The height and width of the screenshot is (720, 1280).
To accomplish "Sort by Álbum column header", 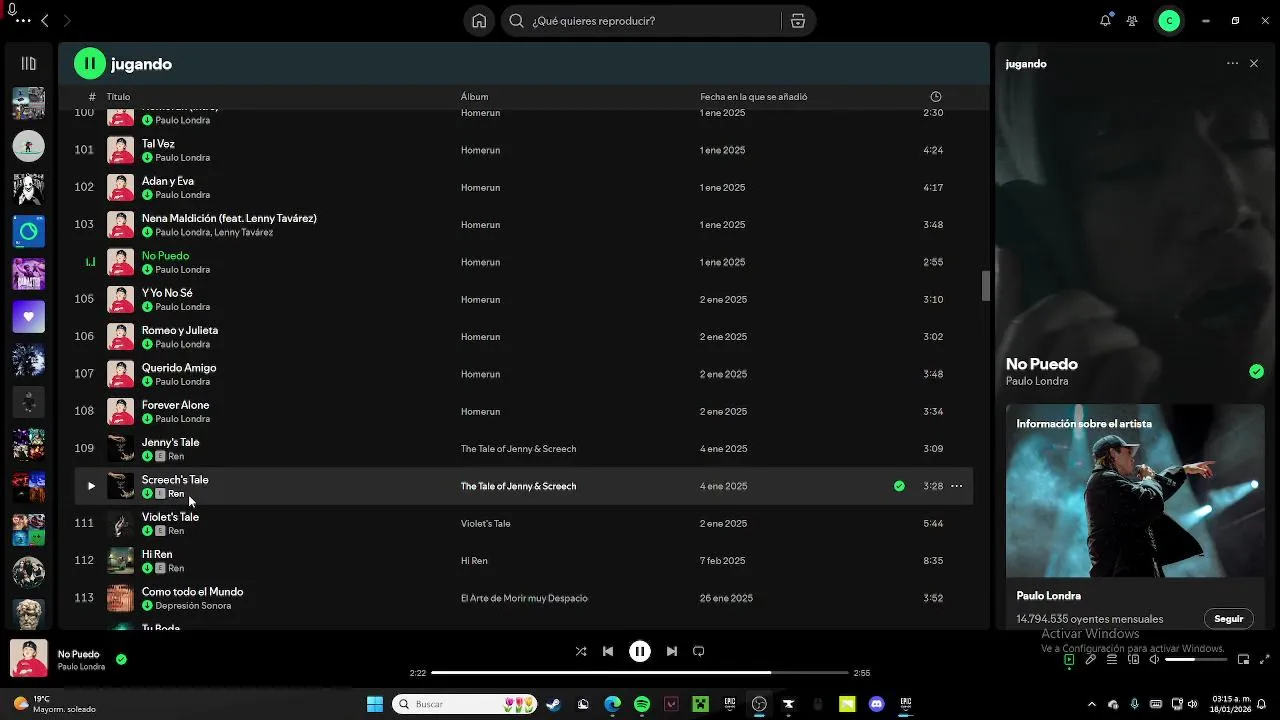I will point(474,97).
